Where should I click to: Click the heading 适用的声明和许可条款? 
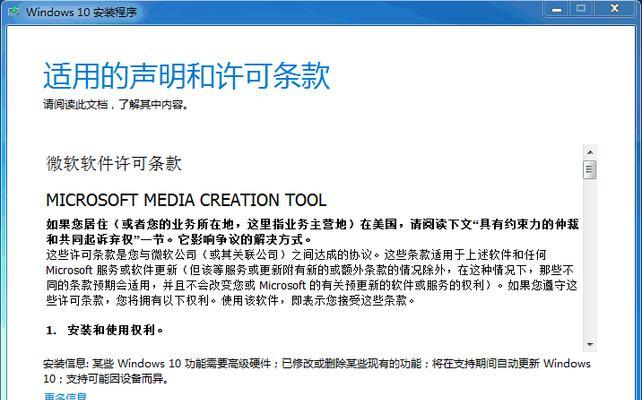click(187, 76)
